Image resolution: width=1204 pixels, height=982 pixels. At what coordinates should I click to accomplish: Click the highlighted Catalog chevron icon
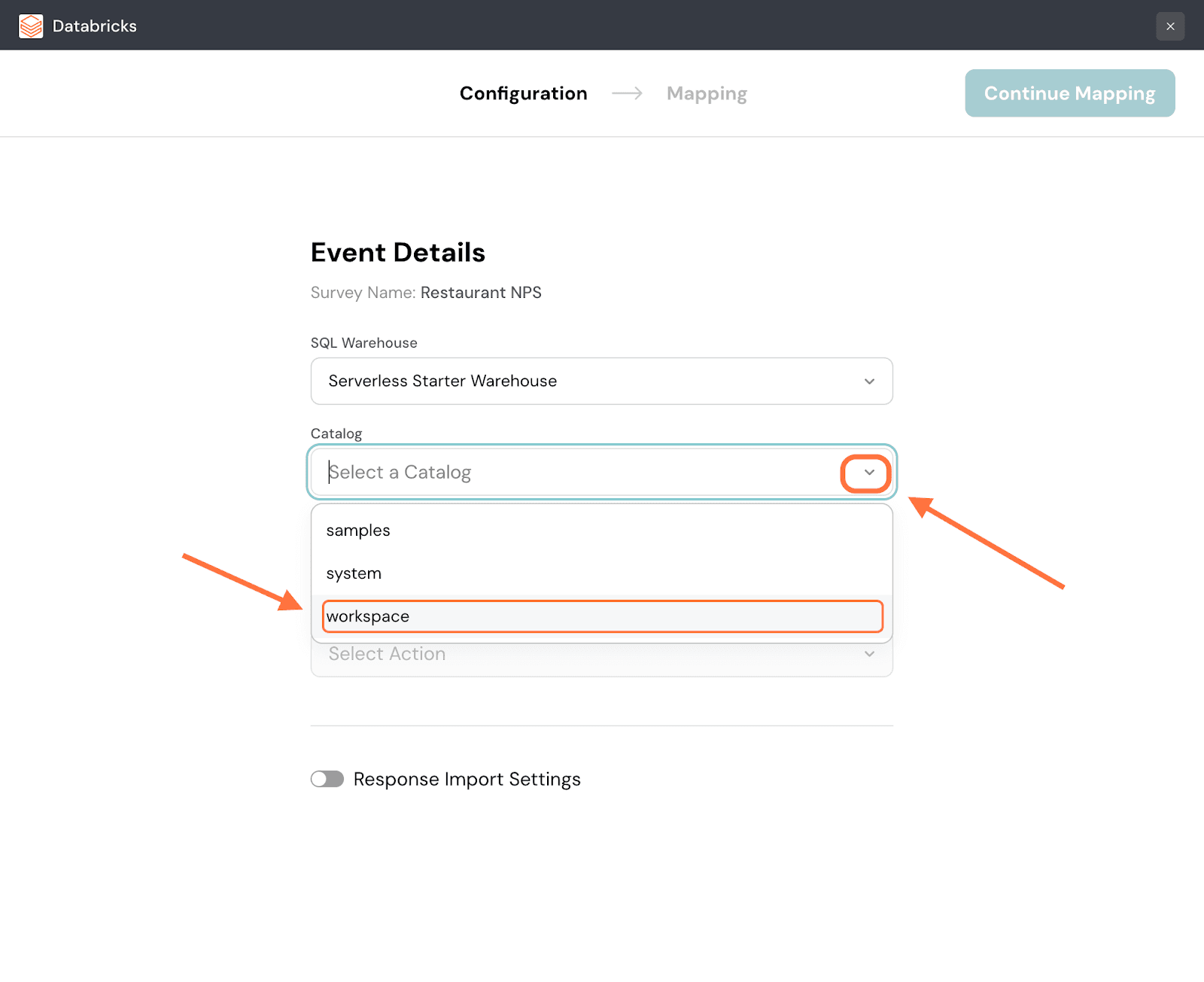[x=868, y=473]
